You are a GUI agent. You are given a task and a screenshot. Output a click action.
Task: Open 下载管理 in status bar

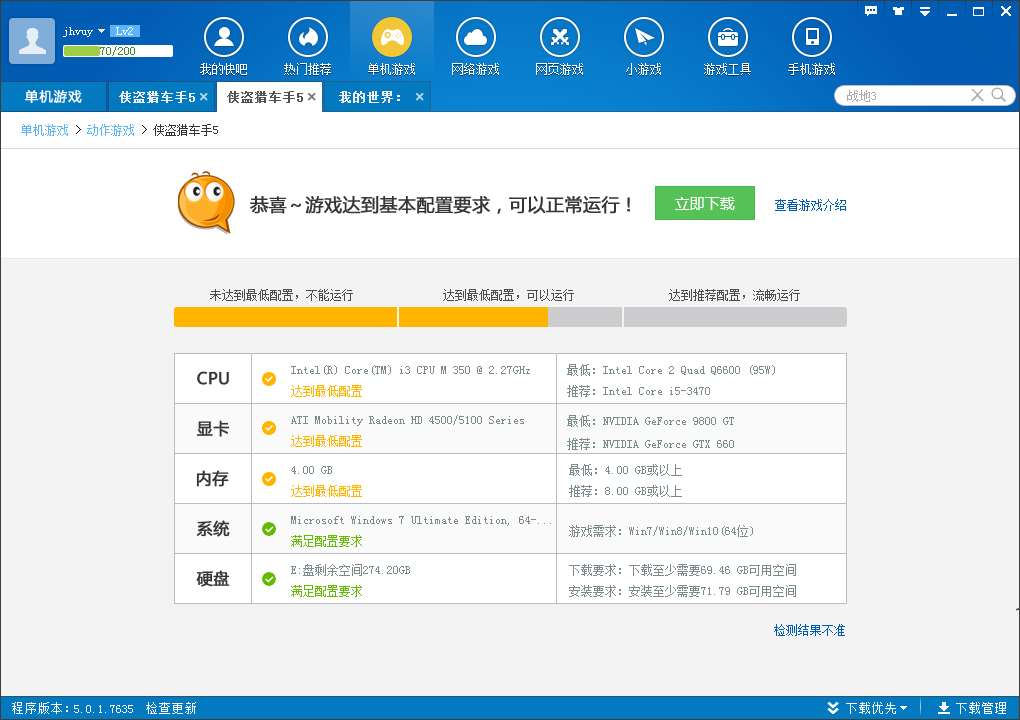click(973, 708)
